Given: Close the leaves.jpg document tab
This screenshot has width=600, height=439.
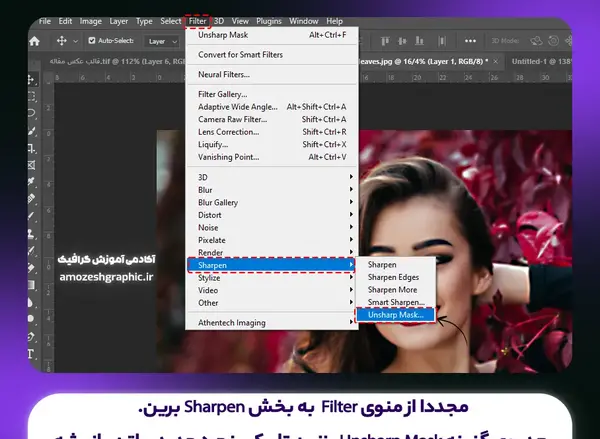Looking at the screenshot, I should coord(496,61).
